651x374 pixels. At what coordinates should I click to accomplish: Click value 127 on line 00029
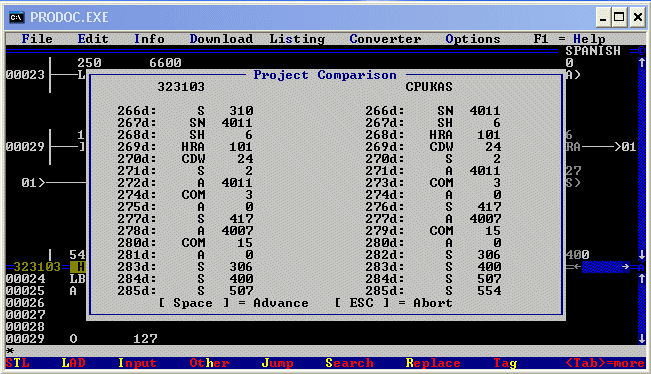click(145, 339)
